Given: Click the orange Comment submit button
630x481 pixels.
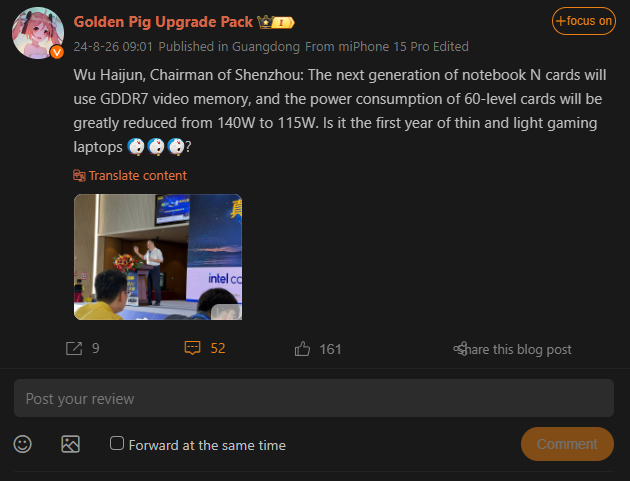Looking at the screenshot, I should [x=567, y=444].
